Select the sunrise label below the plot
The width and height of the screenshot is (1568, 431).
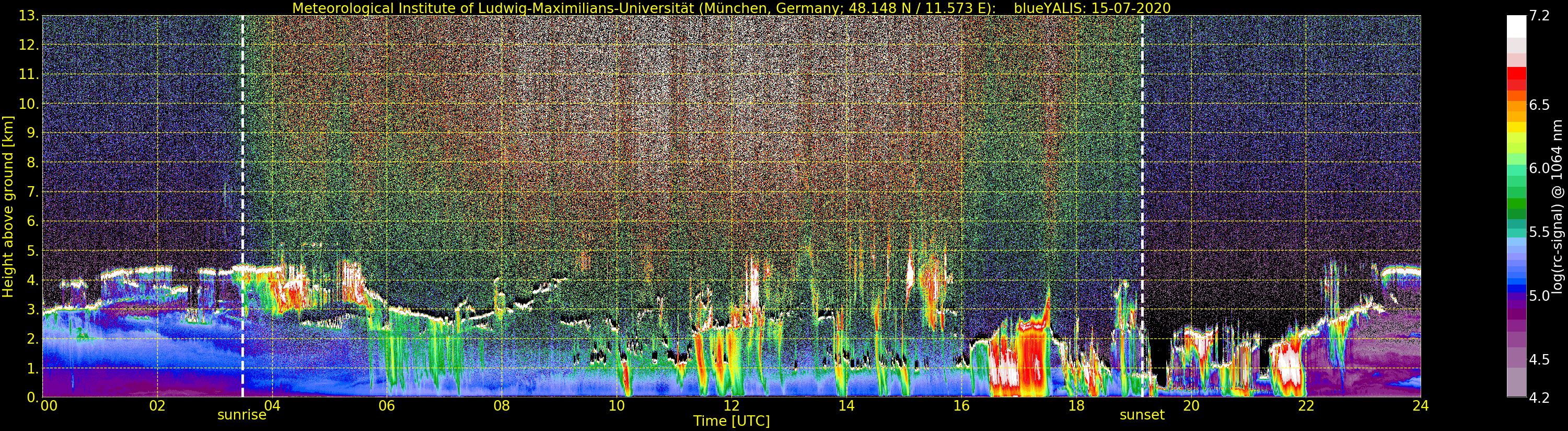pyautogui.click(x=242, y=415)
